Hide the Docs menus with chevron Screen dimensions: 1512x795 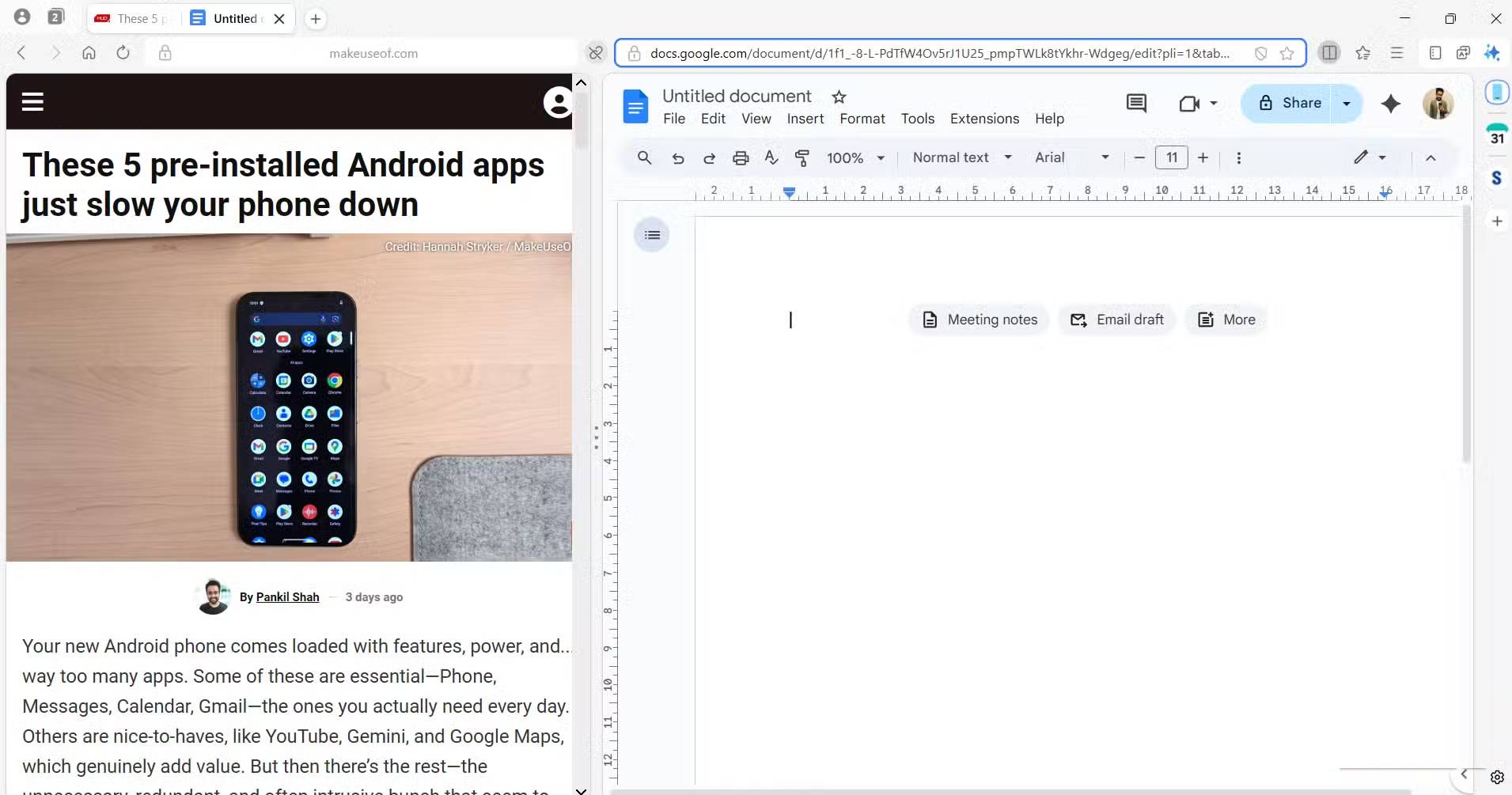(1431, 158)
